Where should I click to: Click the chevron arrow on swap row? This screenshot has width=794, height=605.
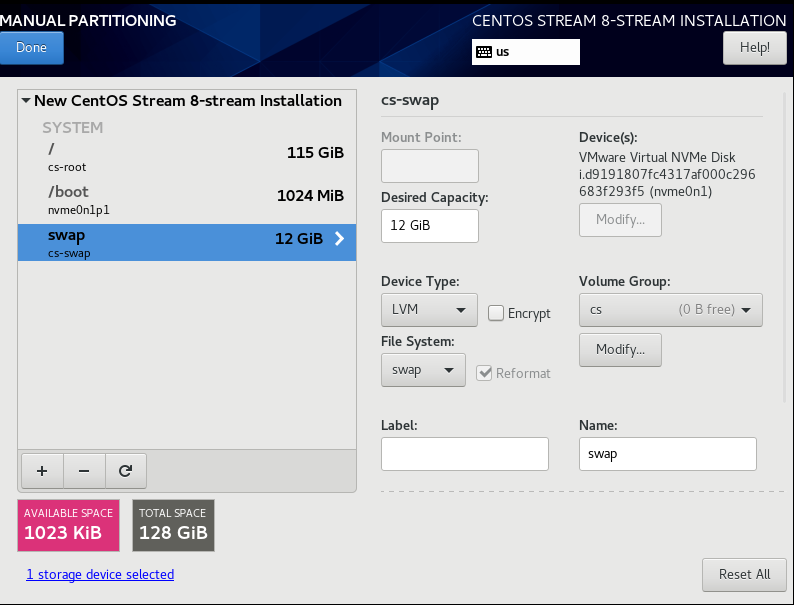point(339,238)
